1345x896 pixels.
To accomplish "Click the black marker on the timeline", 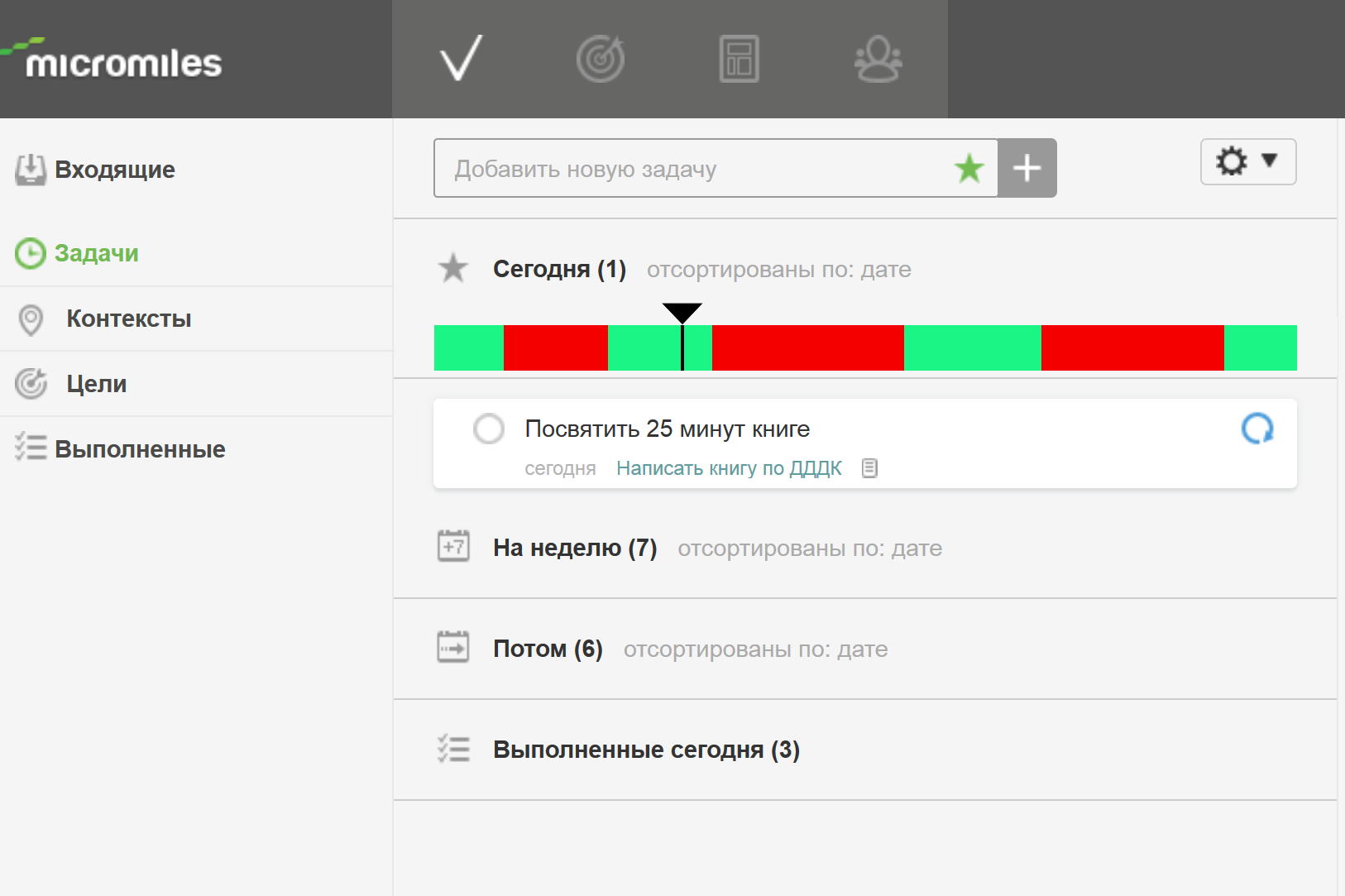I will point(682,314).
